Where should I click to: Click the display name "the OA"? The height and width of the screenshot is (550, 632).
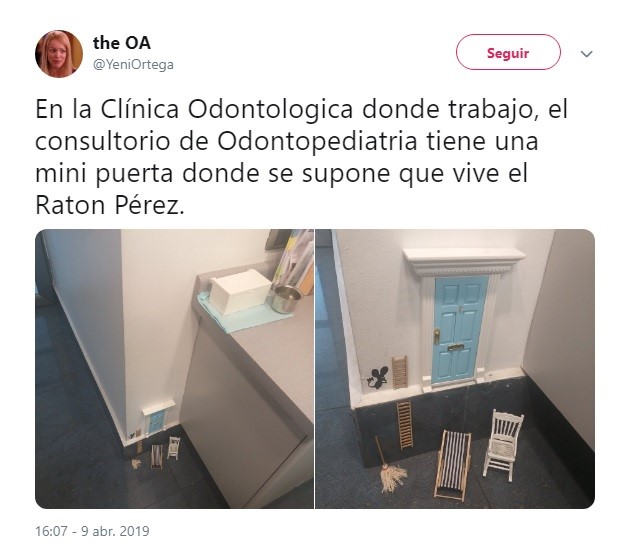pos(122,43)
